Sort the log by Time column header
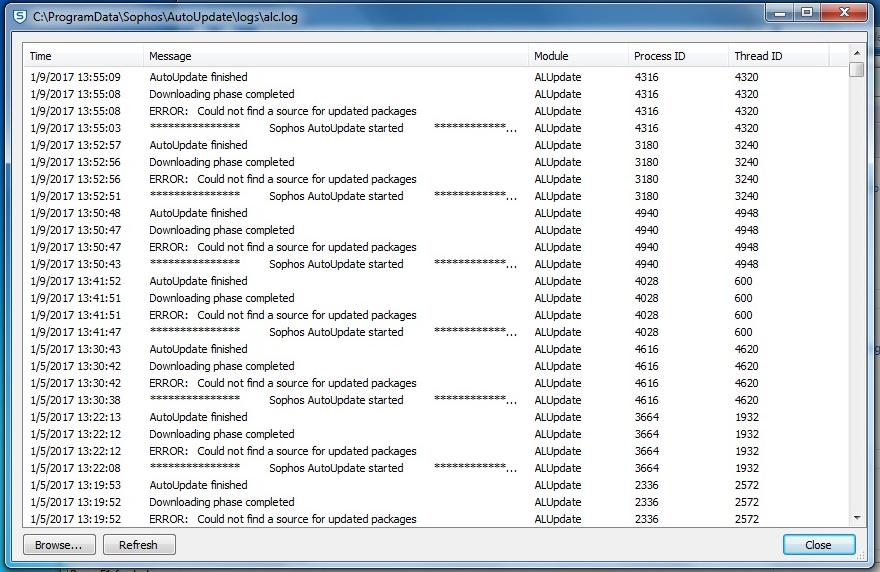The width and height of the screenshot is (880, 572). (x=83, y=56)
